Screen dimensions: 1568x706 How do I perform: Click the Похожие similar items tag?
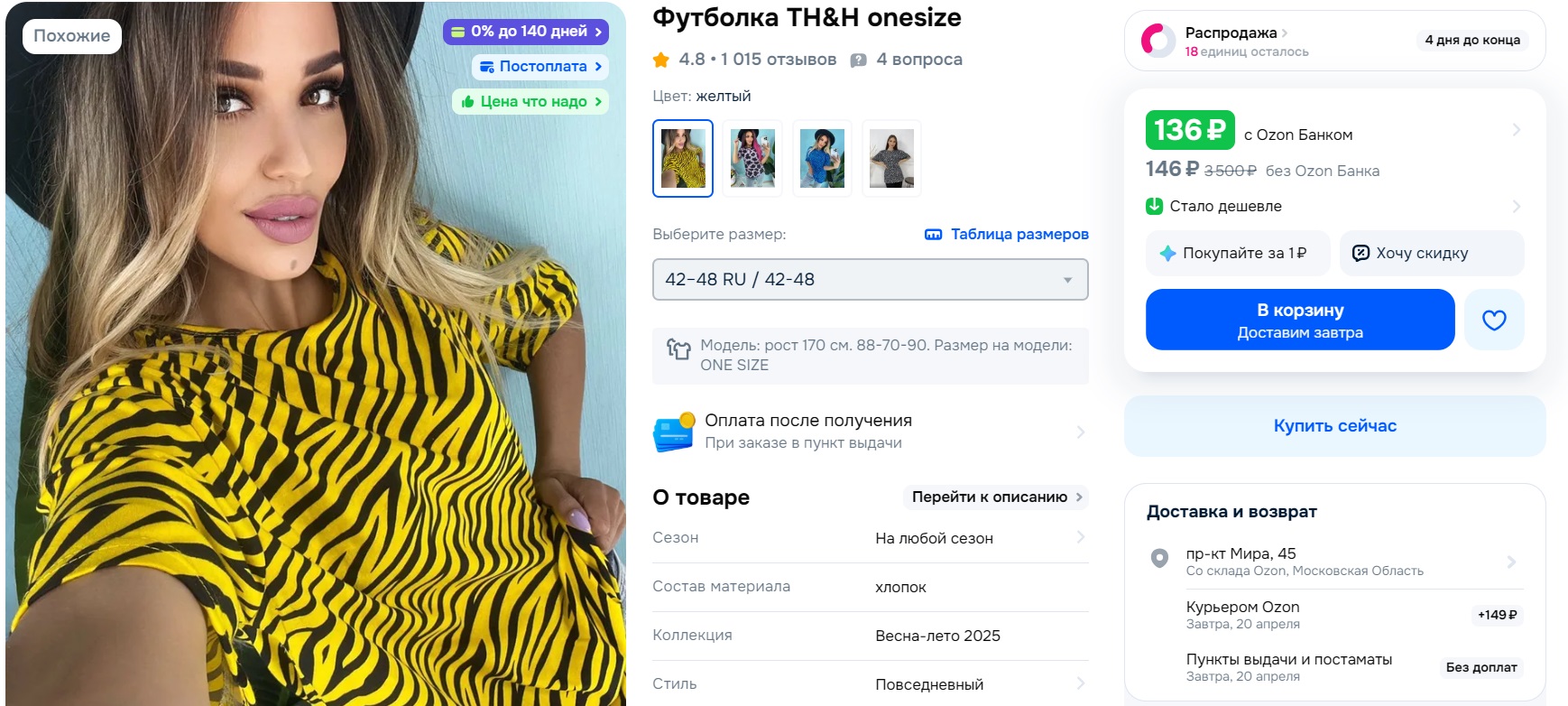pos(72,36)
